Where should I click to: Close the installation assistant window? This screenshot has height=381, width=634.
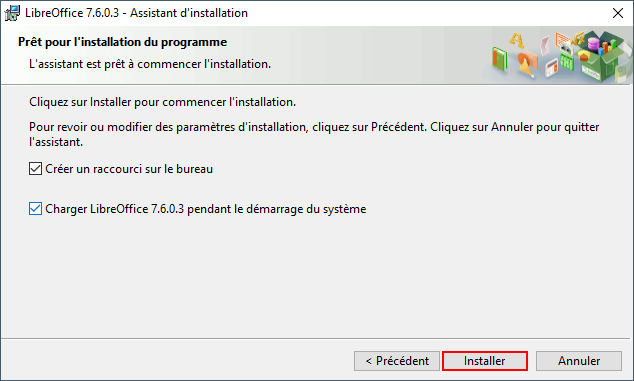(x=618, y=13)
